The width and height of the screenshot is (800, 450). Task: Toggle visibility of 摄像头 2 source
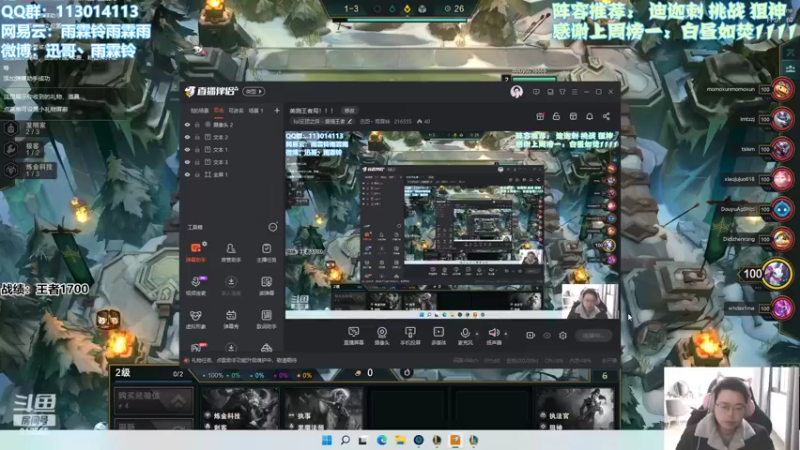[187, 124]
